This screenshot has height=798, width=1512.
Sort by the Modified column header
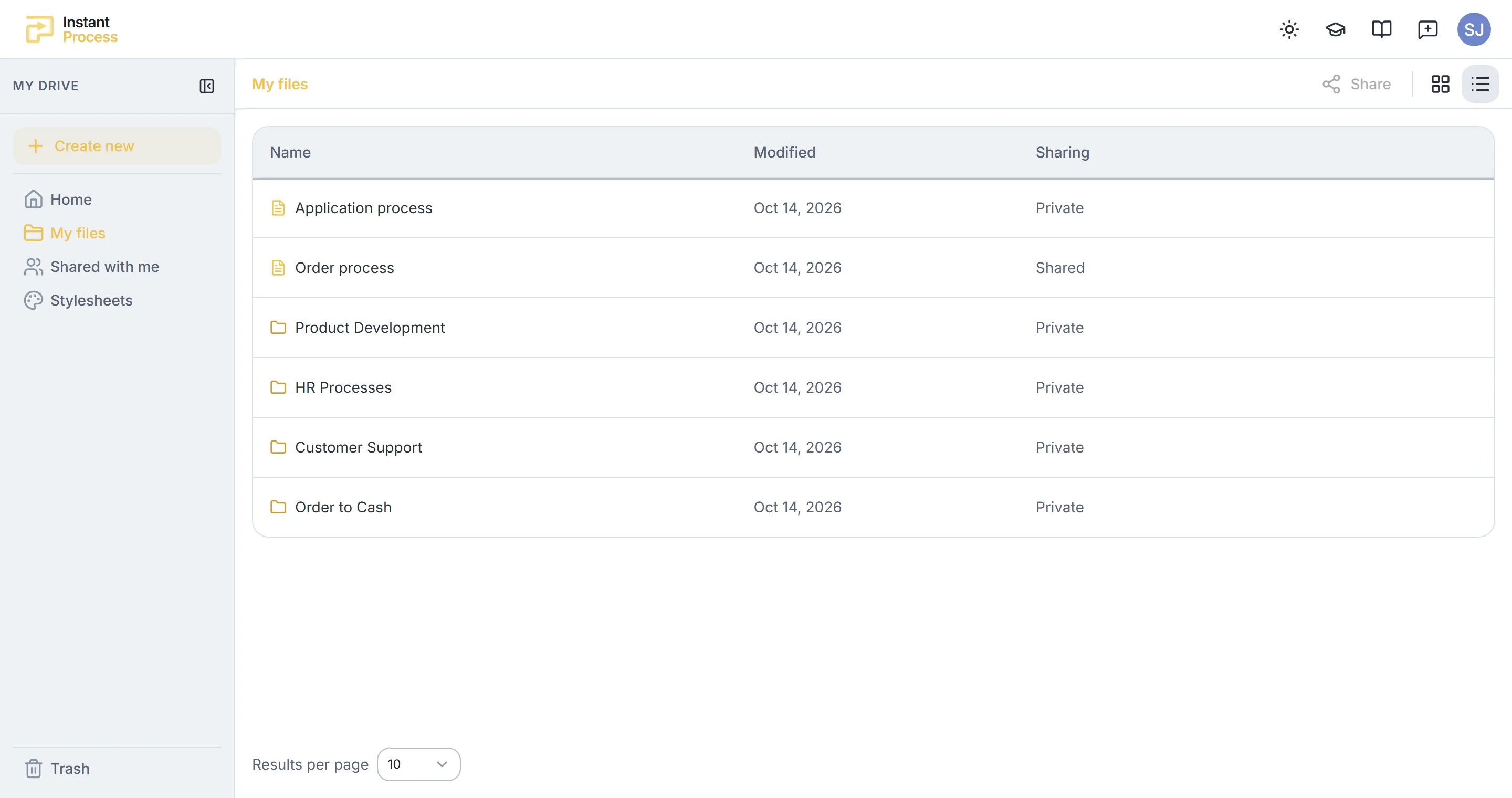[784, 153]
